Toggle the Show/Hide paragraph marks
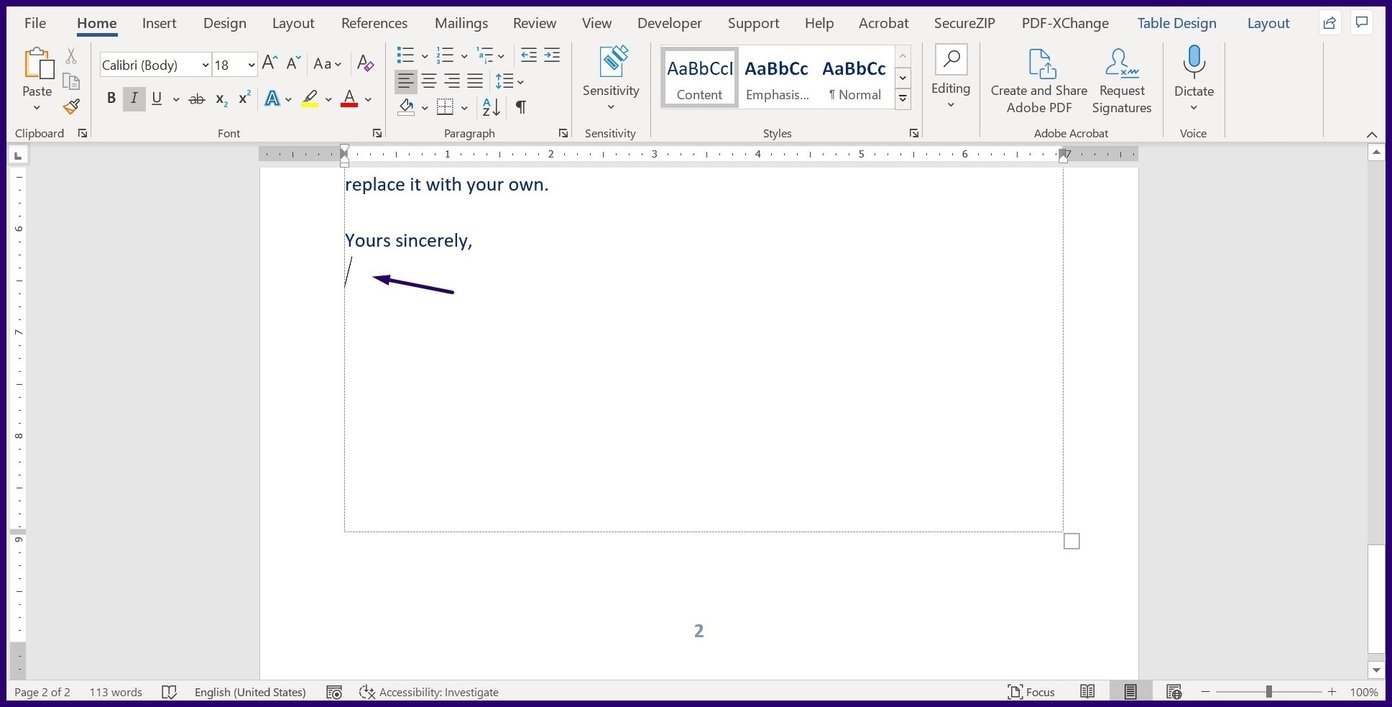 click(x=519, y=107)
